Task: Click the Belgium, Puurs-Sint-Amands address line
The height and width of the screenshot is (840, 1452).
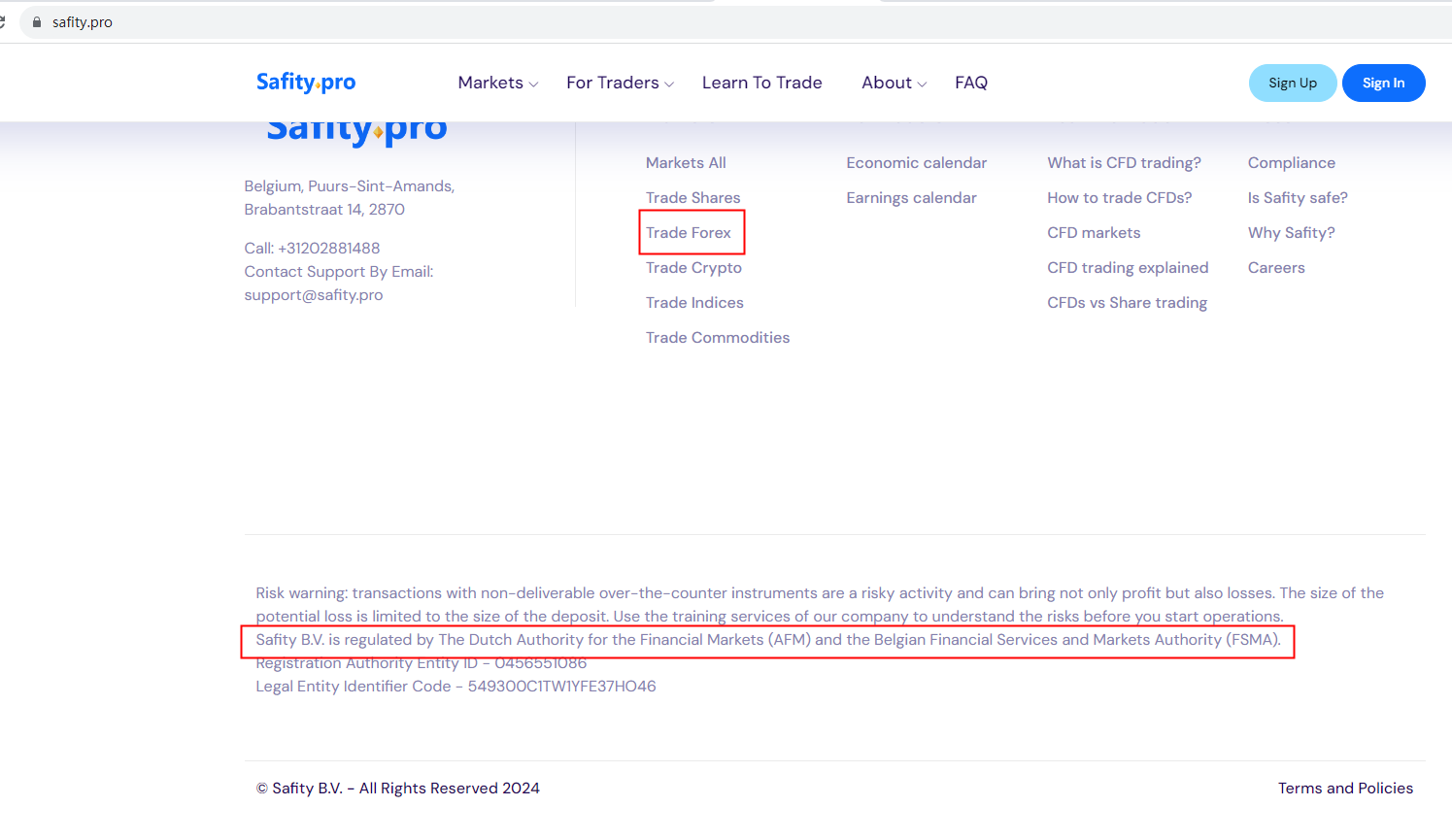Action: [350, 186]
